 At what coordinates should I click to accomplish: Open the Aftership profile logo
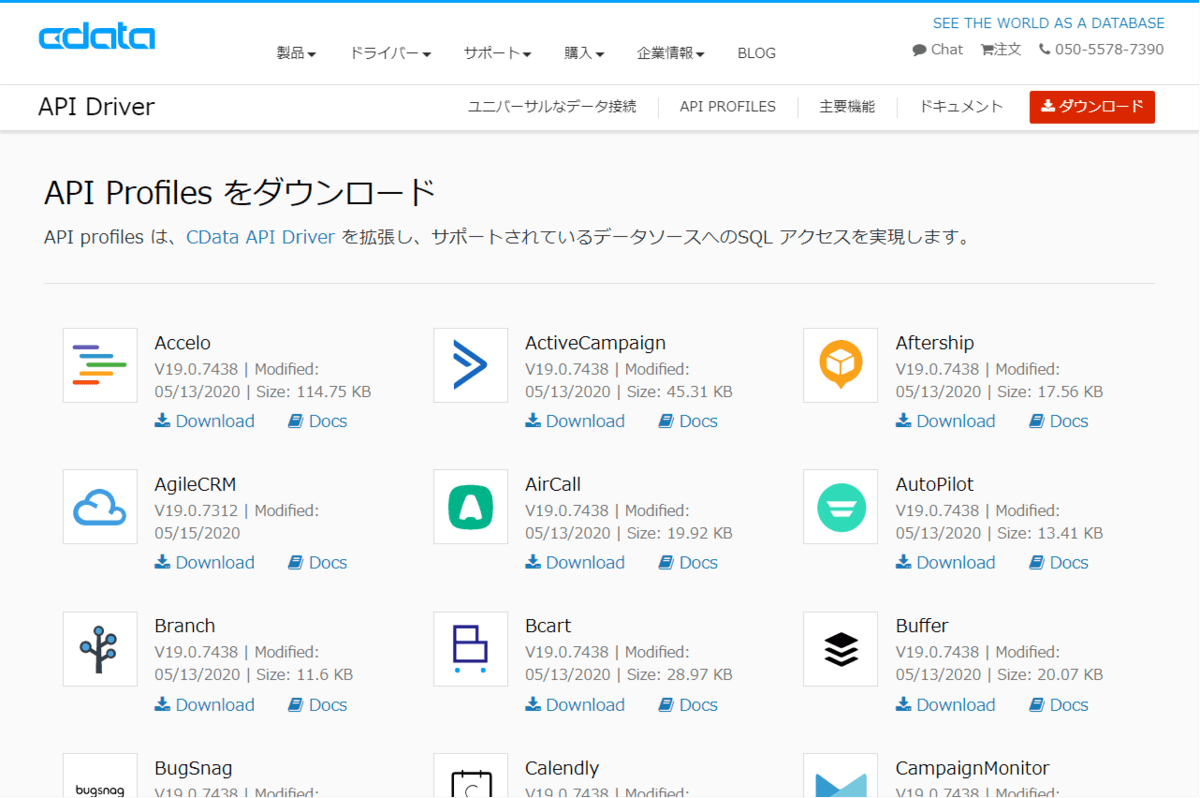(841, 366)
